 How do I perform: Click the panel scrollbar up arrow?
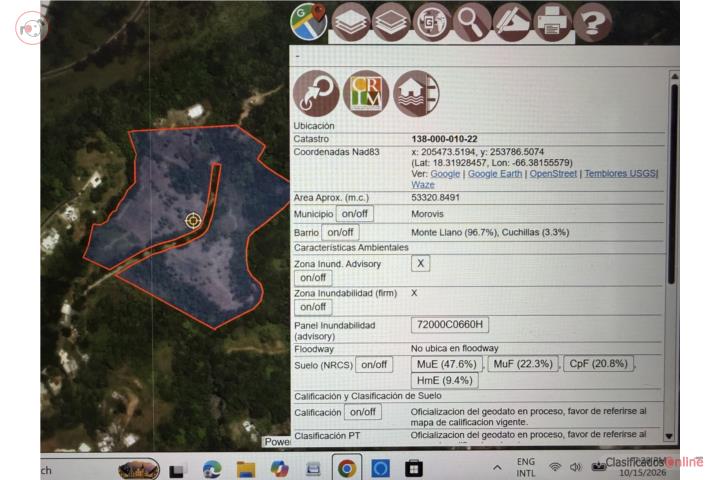coord(674,76)
